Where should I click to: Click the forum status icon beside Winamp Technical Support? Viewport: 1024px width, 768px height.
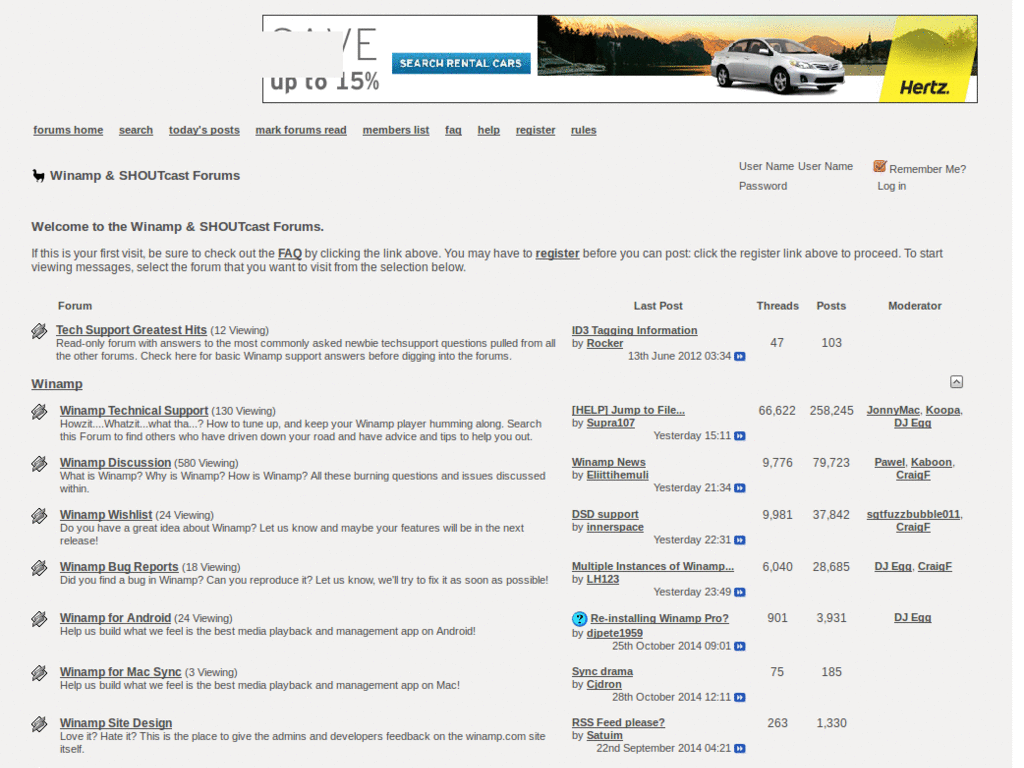coord(39,412)
